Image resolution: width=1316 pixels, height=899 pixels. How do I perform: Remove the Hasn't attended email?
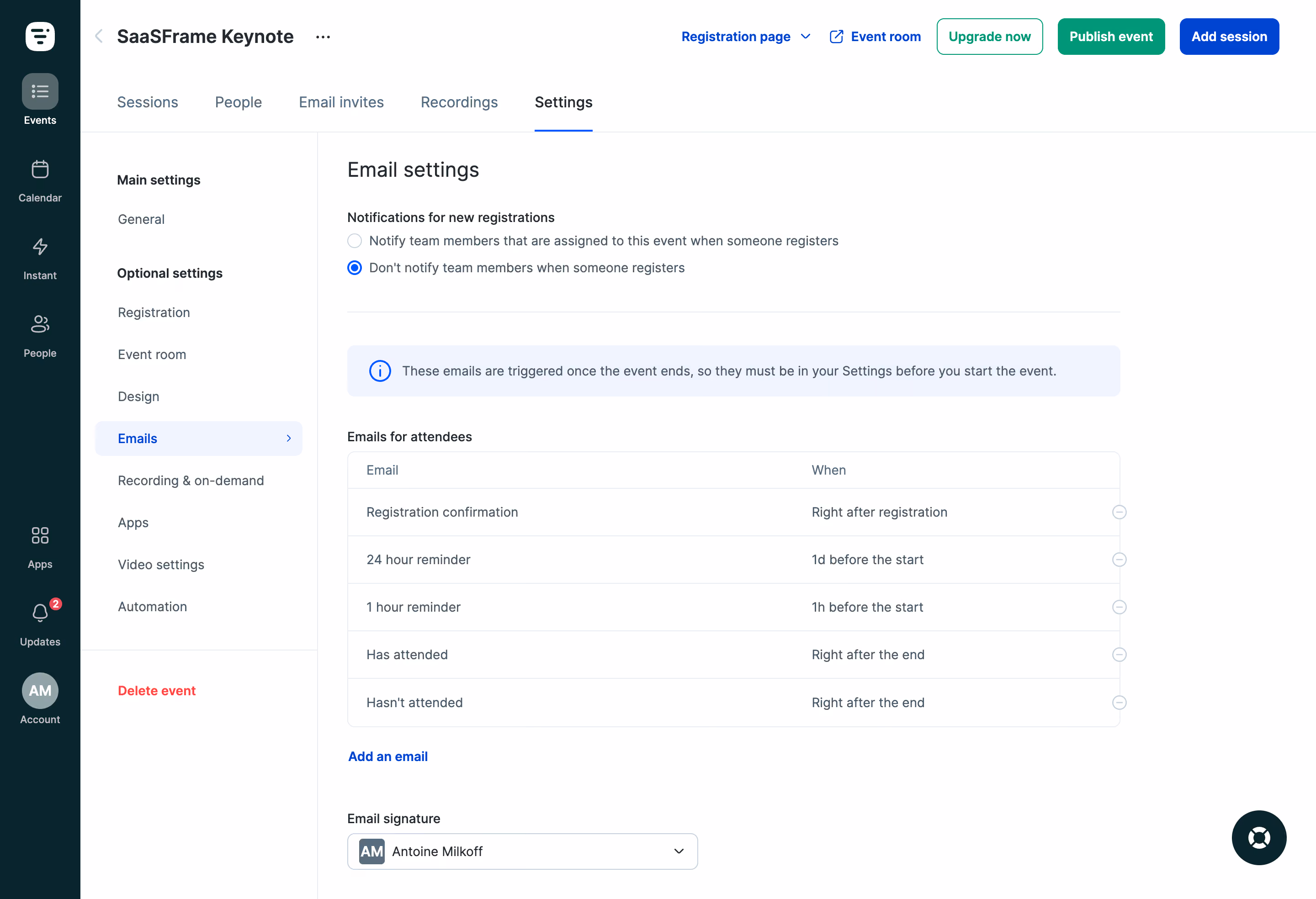(1119, 703)
